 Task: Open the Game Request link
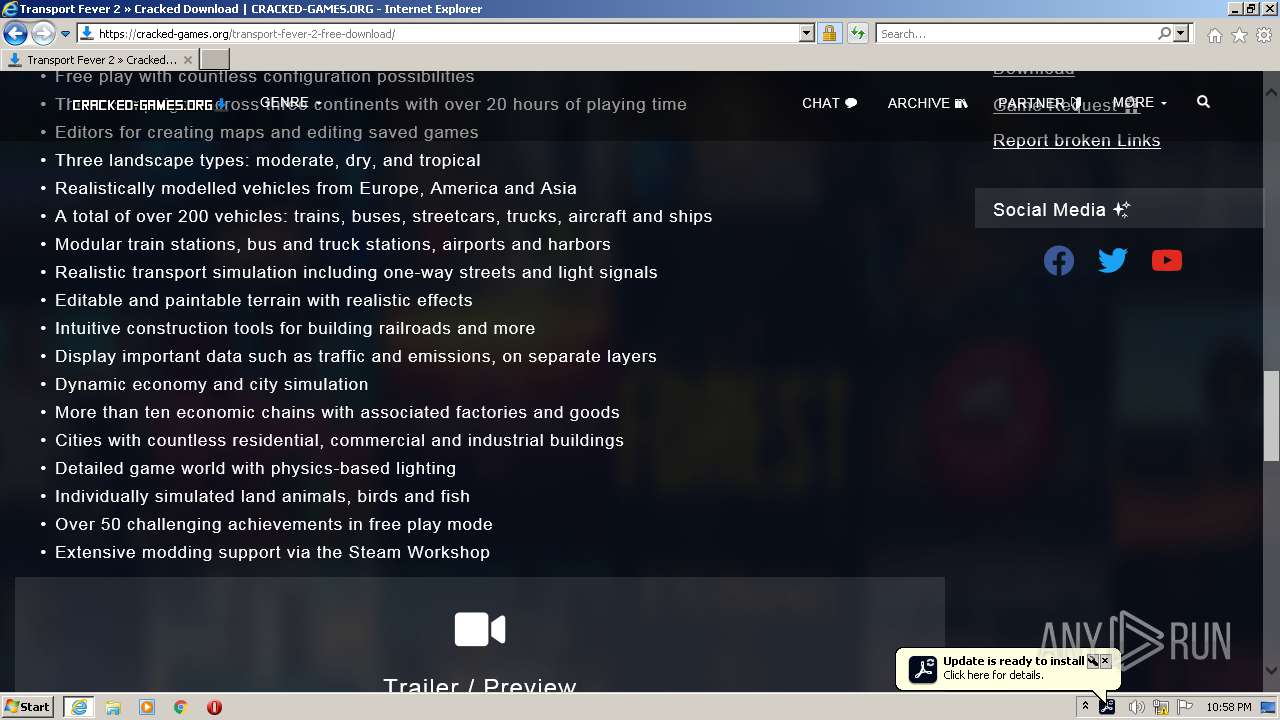point(1065,105)
